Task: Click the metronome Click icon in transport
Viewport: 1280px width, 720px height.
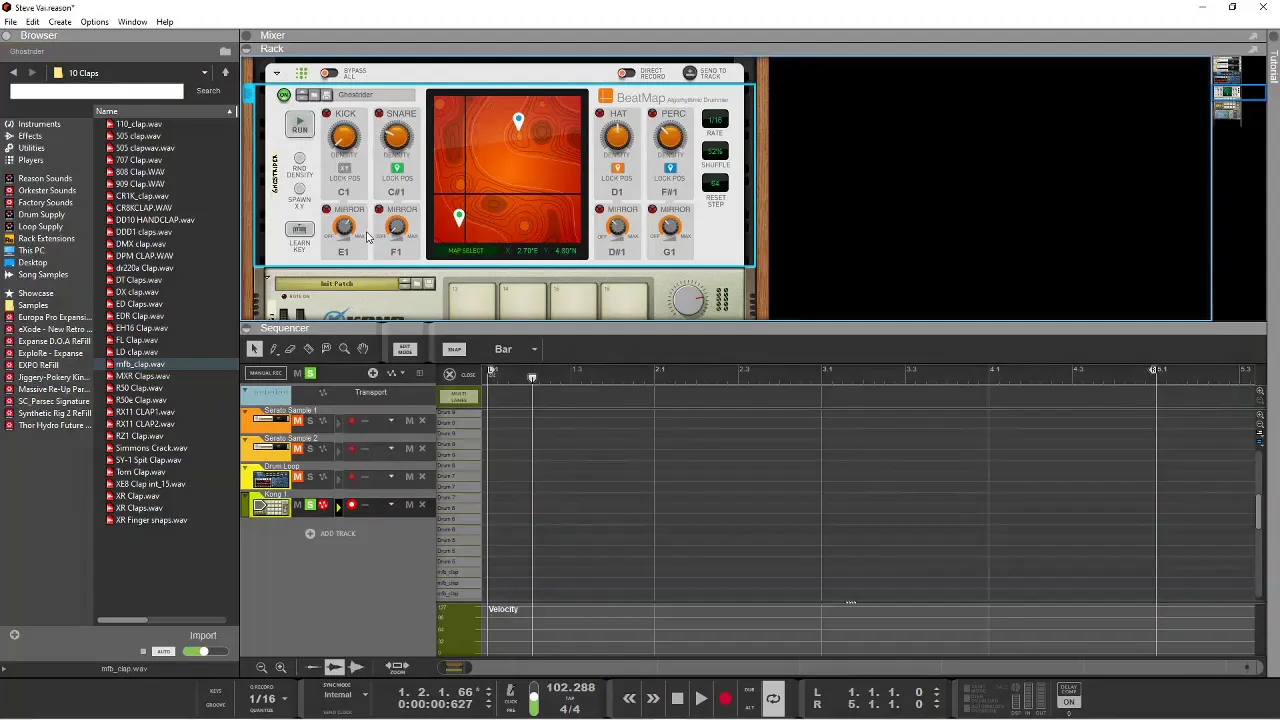Action: [510, 690]
